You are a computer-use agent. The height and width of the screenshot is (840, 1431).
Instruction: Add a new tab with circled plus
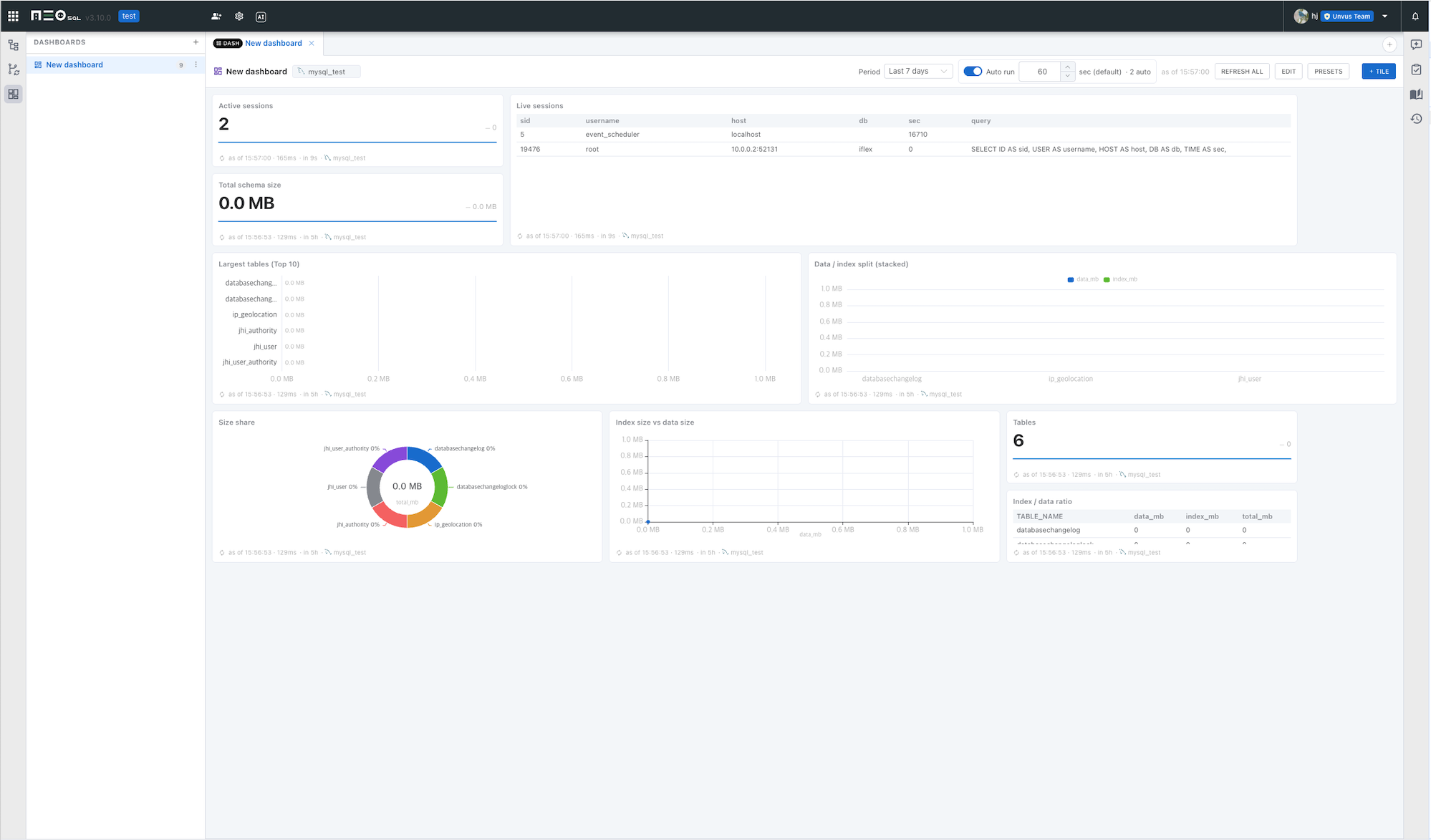tap(1389, 44)
